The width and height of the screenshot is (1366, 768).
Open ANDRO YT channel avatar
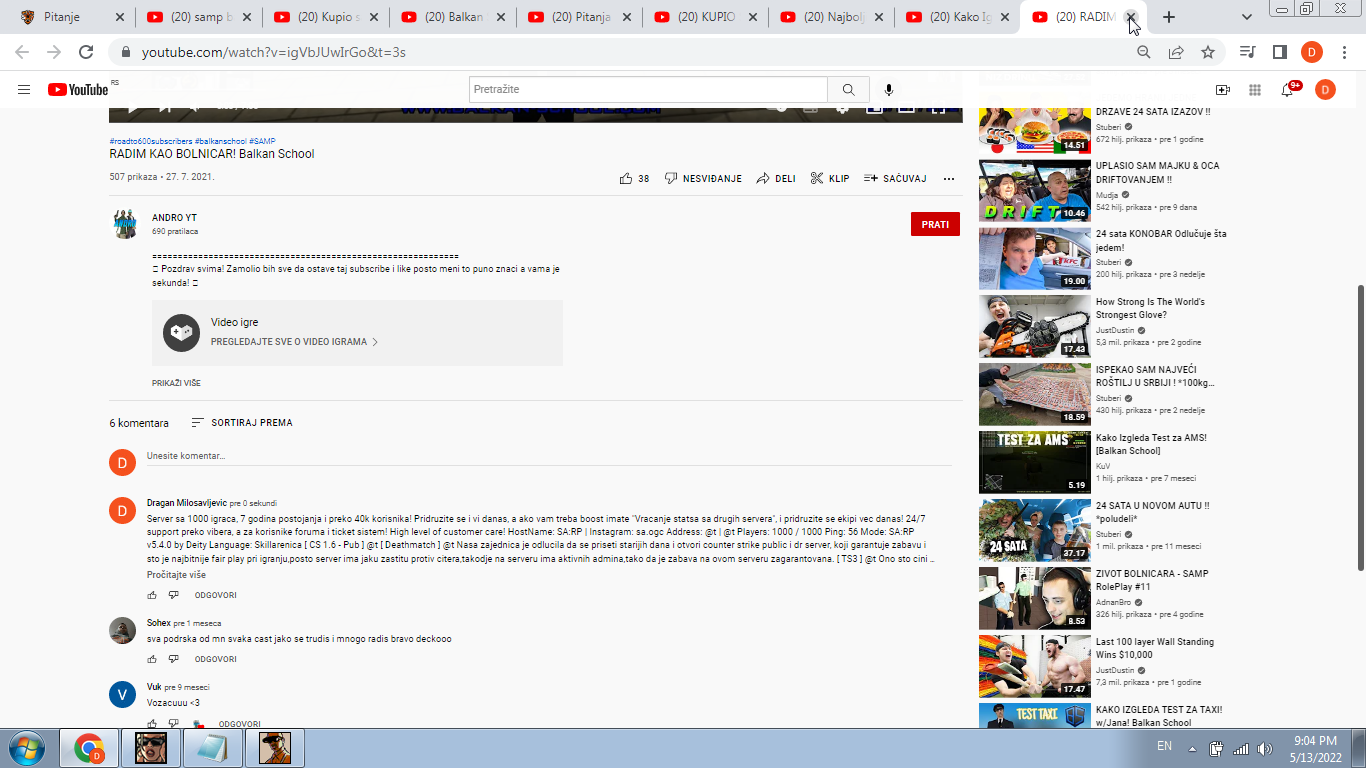(x=125, y=224)
